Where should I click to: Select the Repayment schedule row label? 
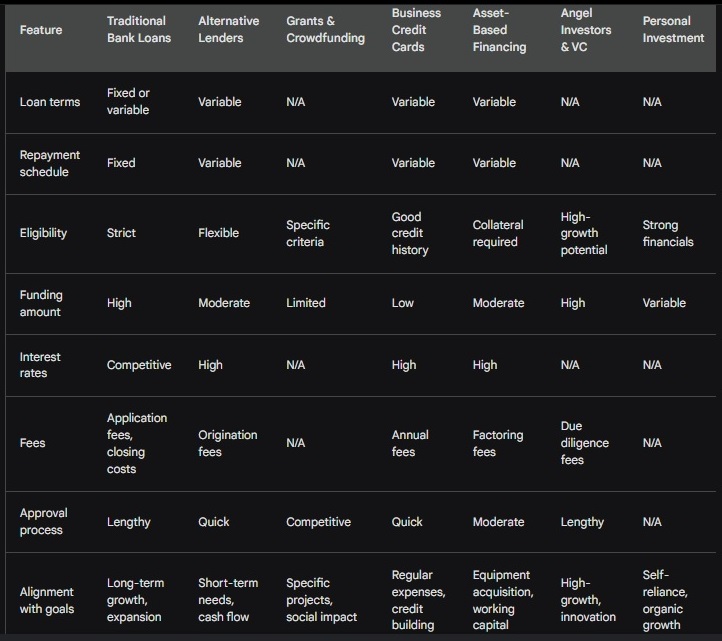50,163
